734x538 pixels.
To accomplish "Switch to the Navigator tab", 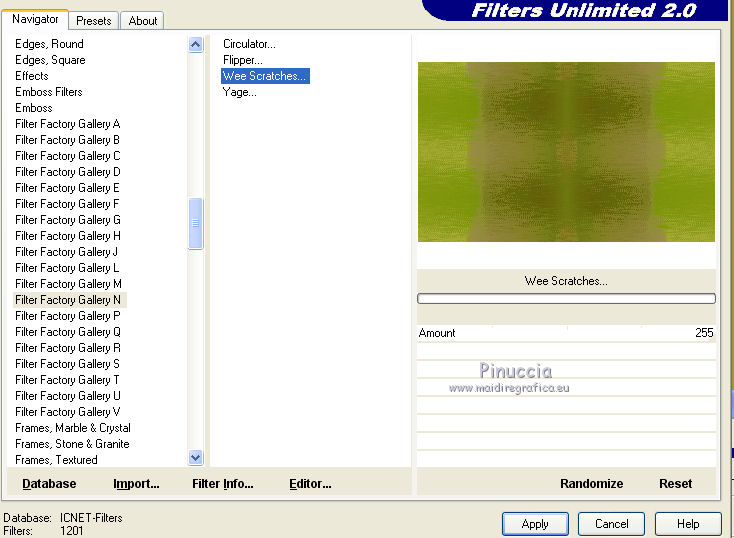I will 35,19.
